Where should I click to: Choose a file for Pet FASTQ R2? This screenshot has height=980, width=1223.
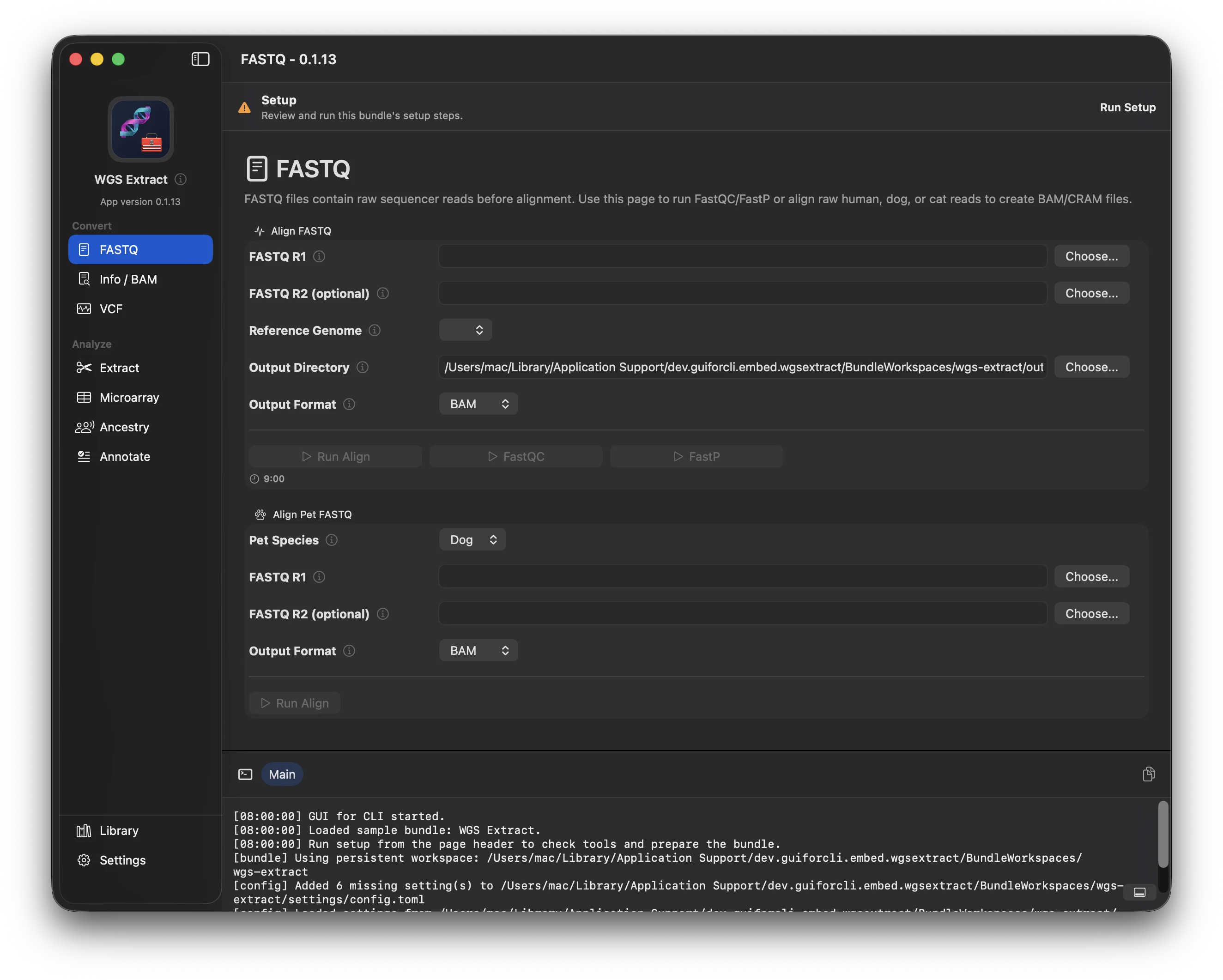tap(1091, 613)
